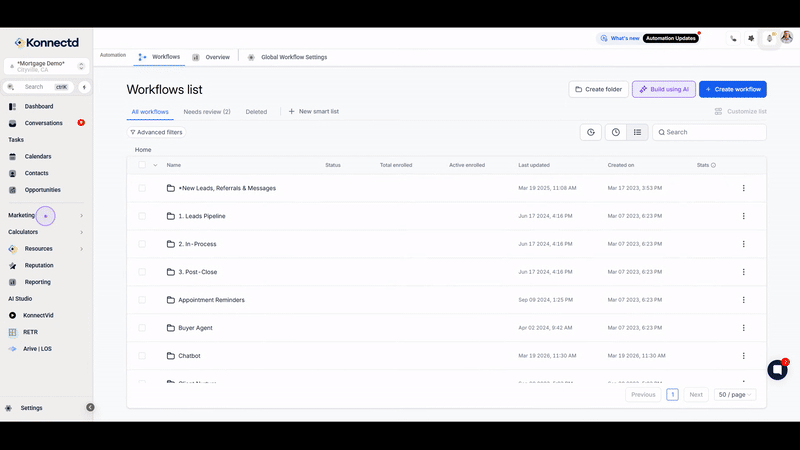This screenshot has height=450, width=800.
Task: Select Needs review (2) tab
Action: 207,112
